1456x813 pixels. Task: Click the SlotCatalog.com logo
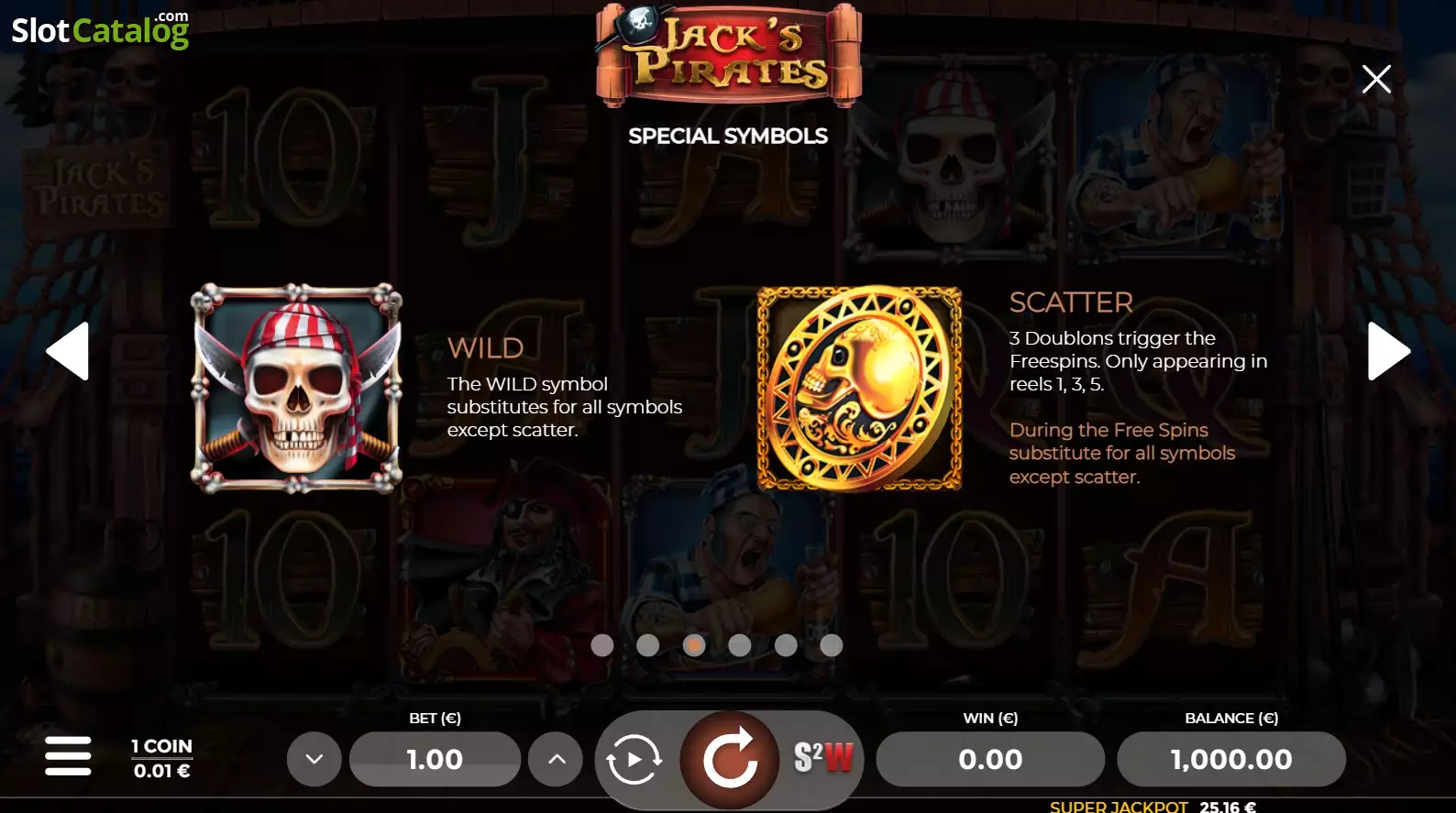click(100, 29)
